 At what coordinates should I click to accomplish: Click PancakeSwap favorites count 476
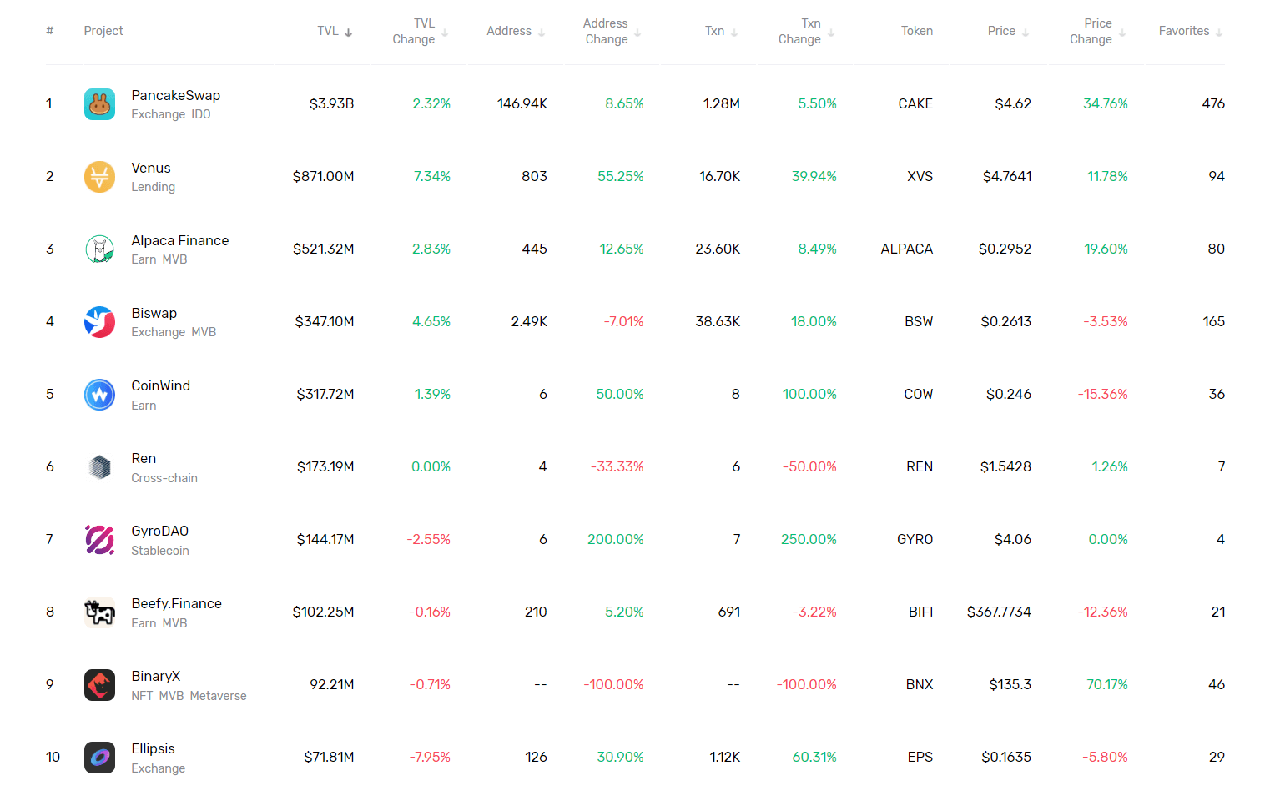point(1213,104)
